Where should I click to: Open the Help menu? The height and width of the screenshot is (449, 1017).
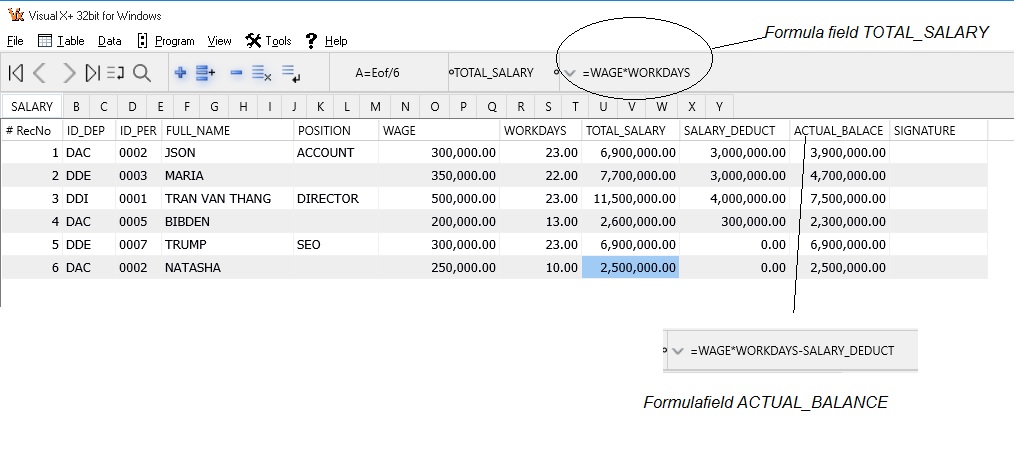point(327,41)
